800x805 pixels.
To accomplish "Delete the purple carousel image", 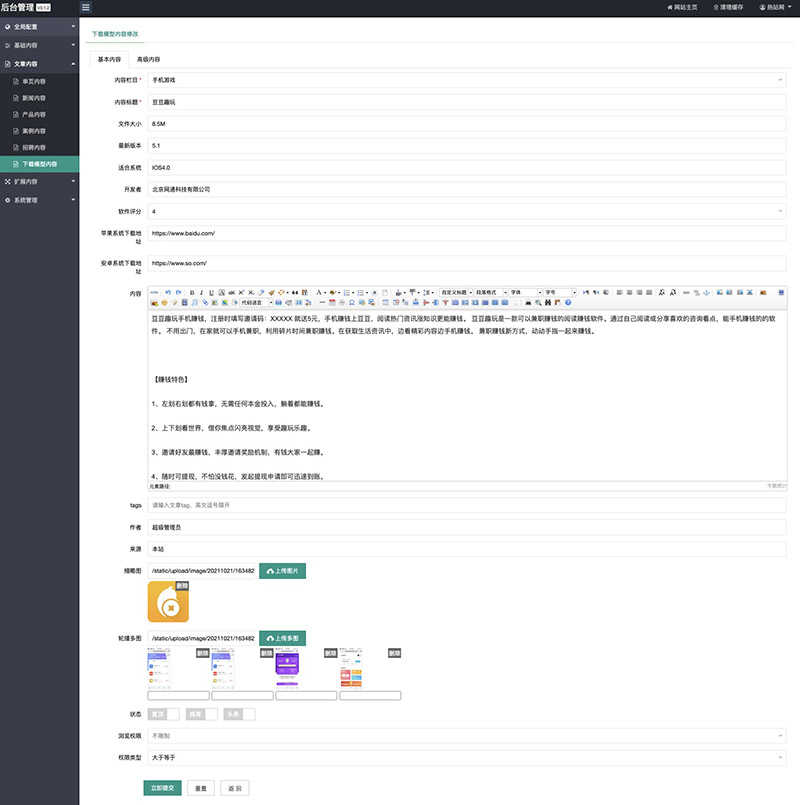I will coord(330,653).
